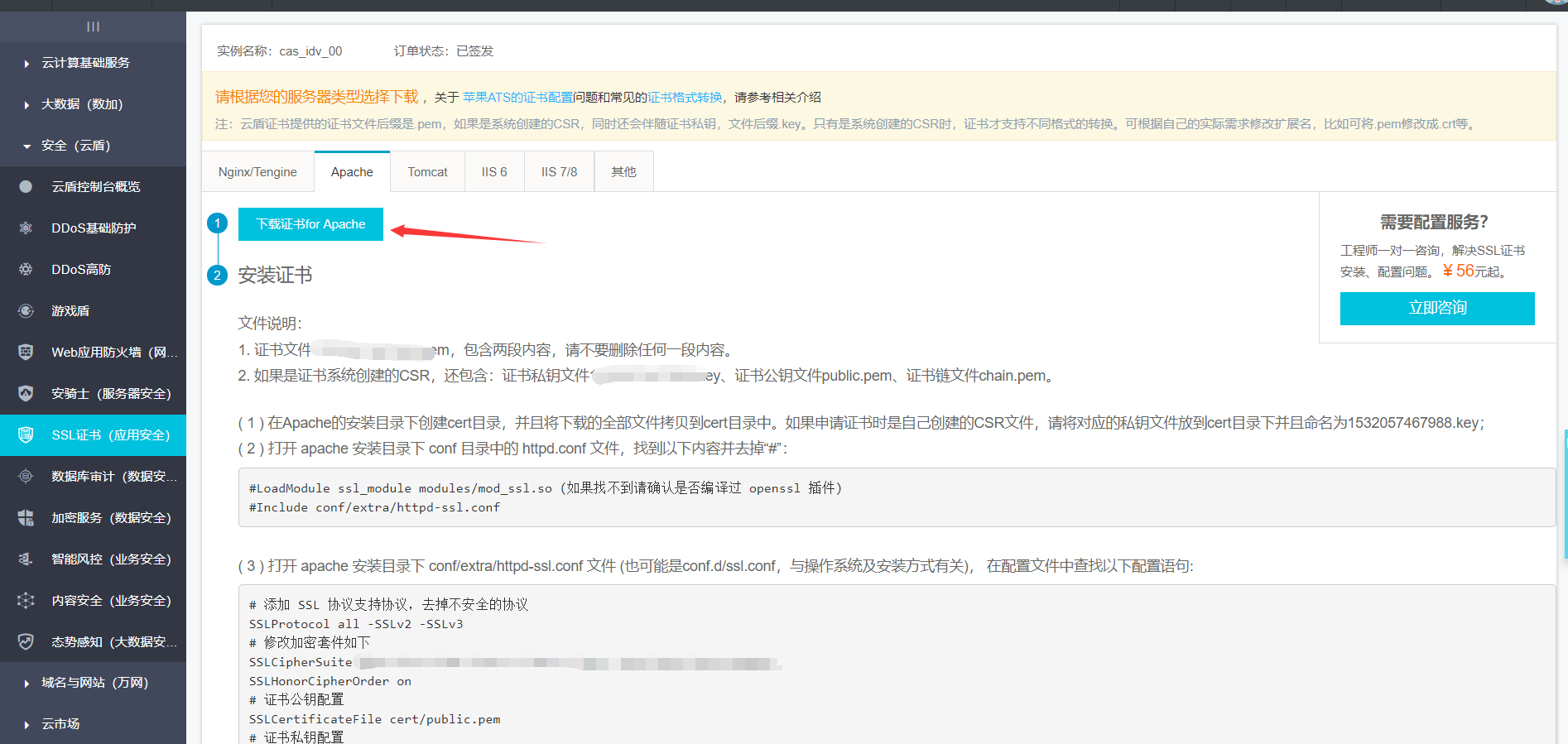1568x744 pixels.
Task: Click the Web应用防火墙 shield icon
Action: point(26,352)
